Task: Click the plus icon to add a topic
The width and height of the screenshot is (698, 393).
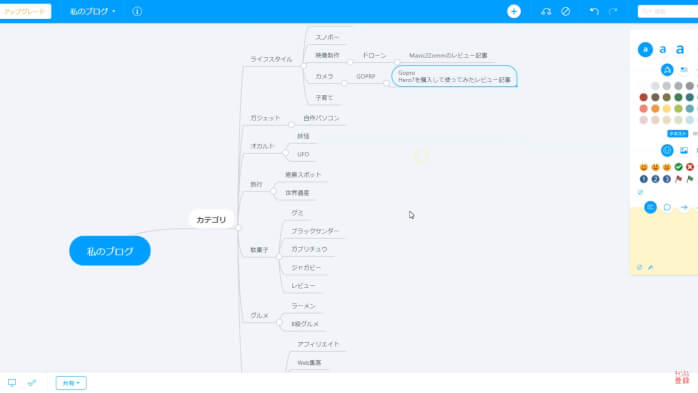Action: [x=514, y=12]
